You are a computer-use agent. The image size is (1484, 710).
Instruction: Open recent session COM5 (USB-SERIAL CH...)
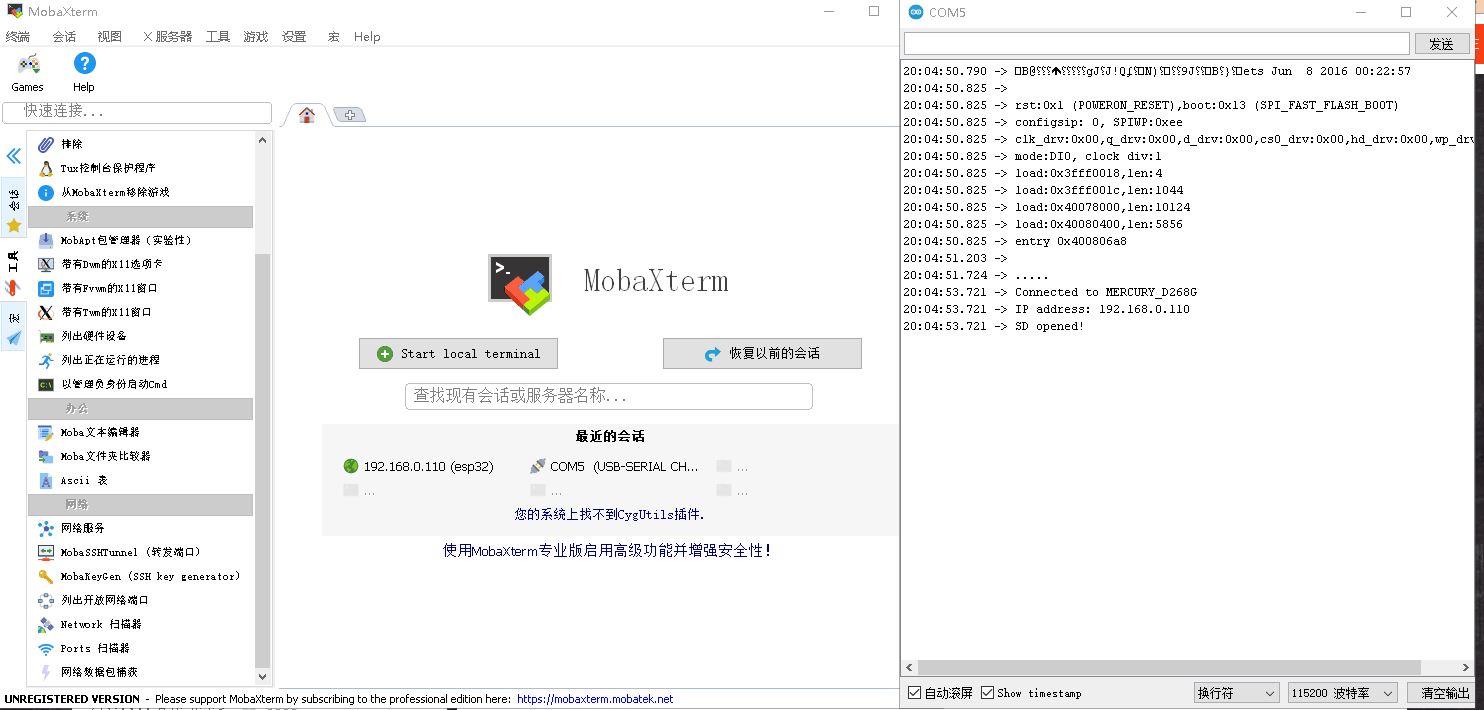tap(614, 466)
